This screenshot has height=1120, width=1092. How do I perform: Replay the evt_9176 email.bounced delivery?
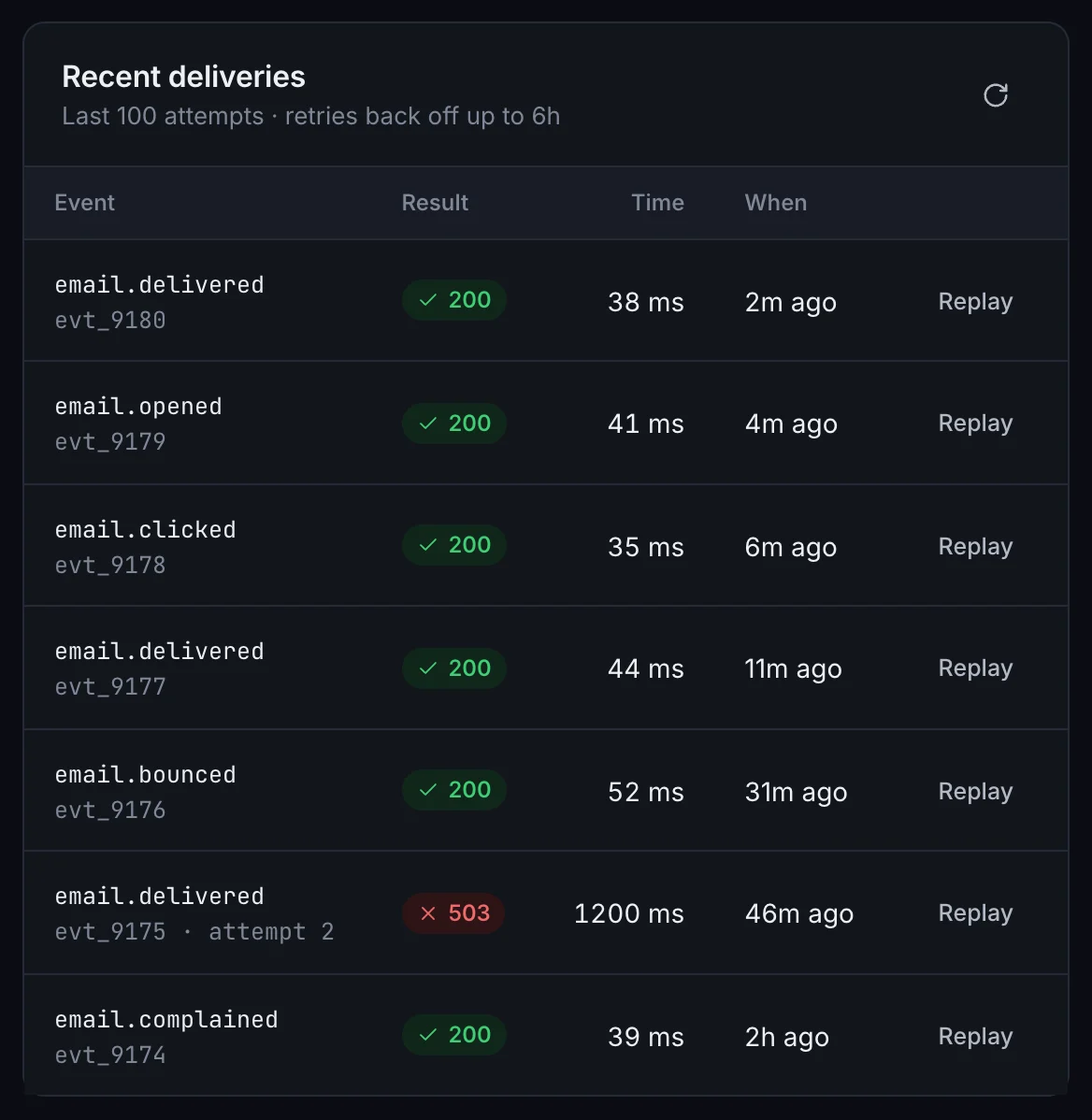[x=975, y=792]
